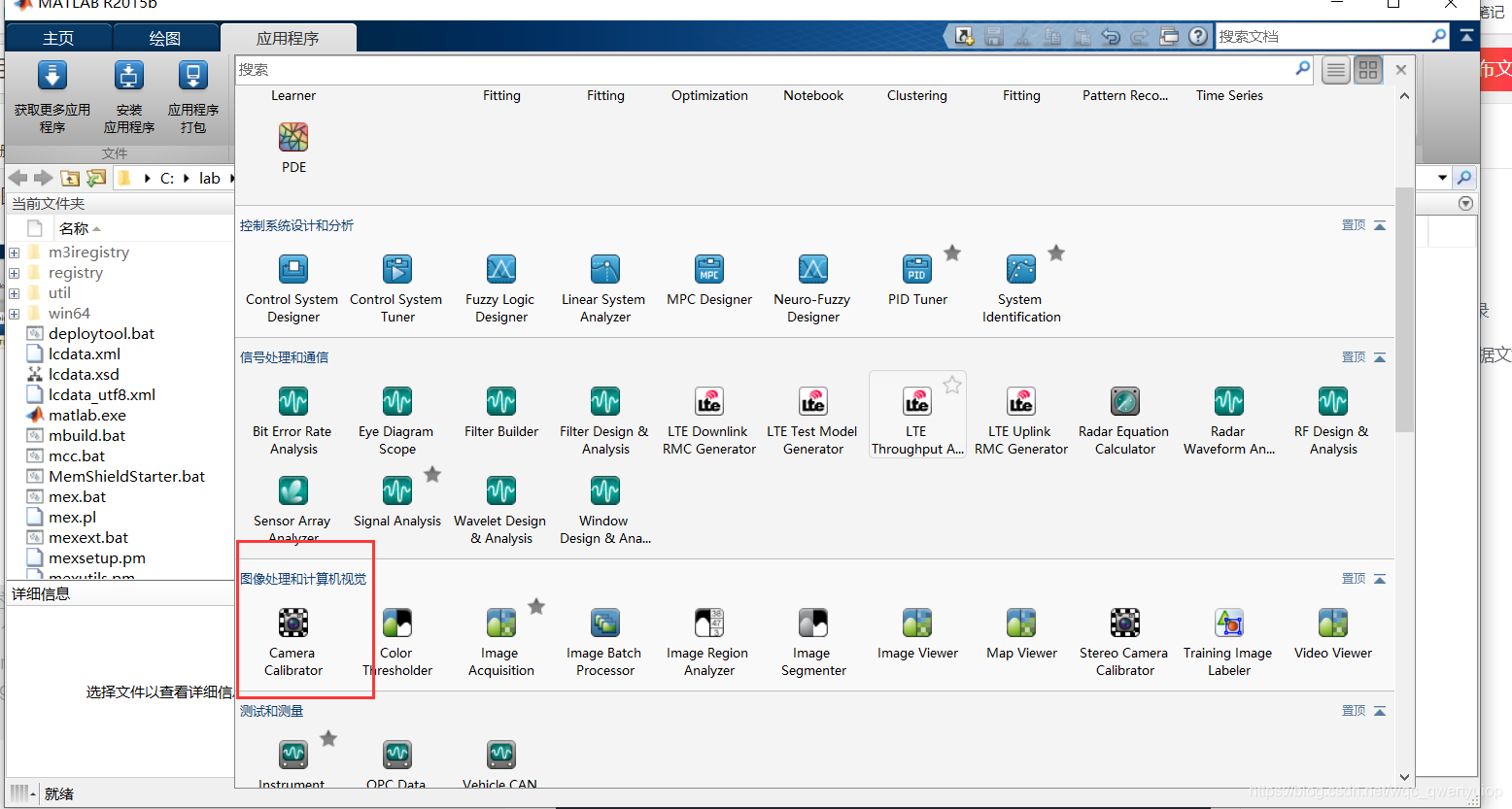
Task: Collapse the 图像处理和计算机视觉 section
Action: 1380,579
